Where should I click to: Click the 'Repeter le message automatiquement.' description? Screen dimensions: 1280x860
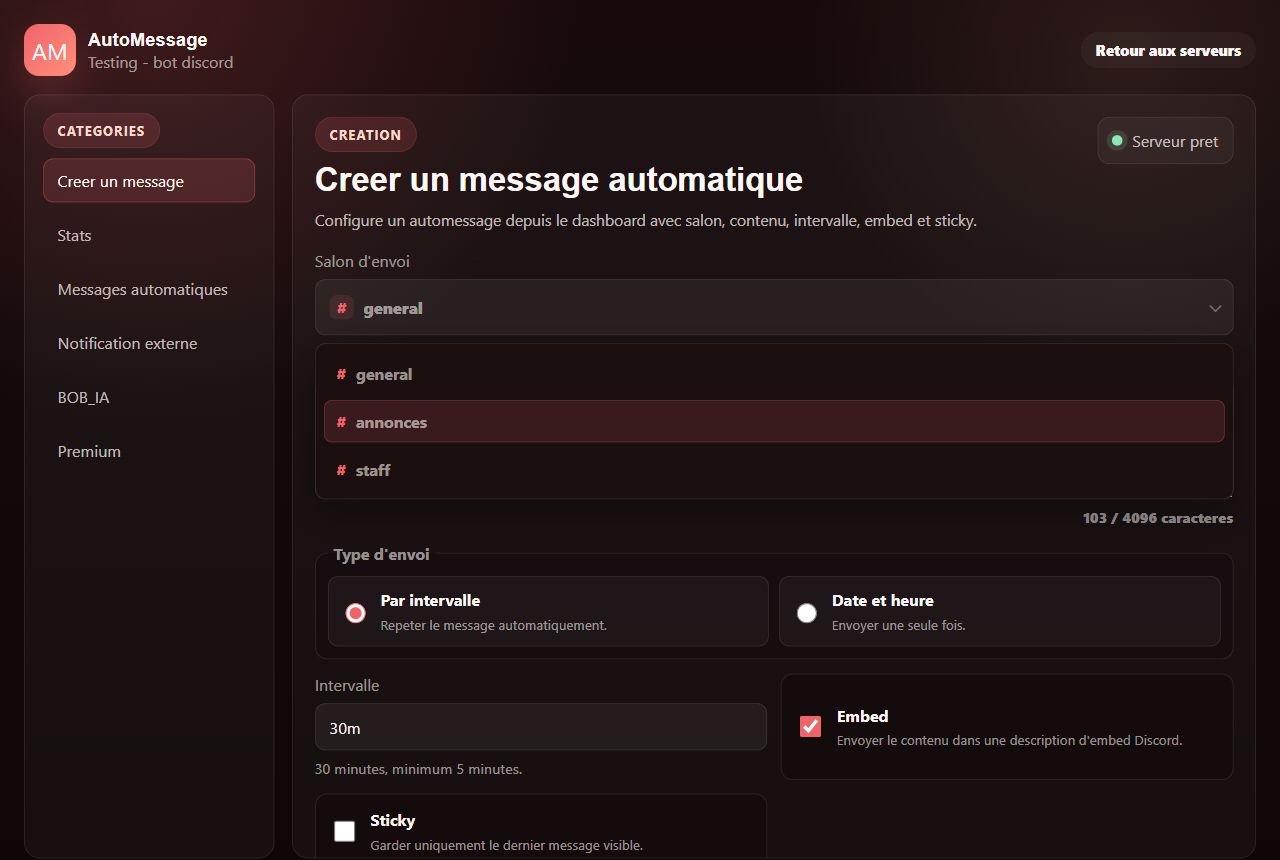click(x=494, y=625)
